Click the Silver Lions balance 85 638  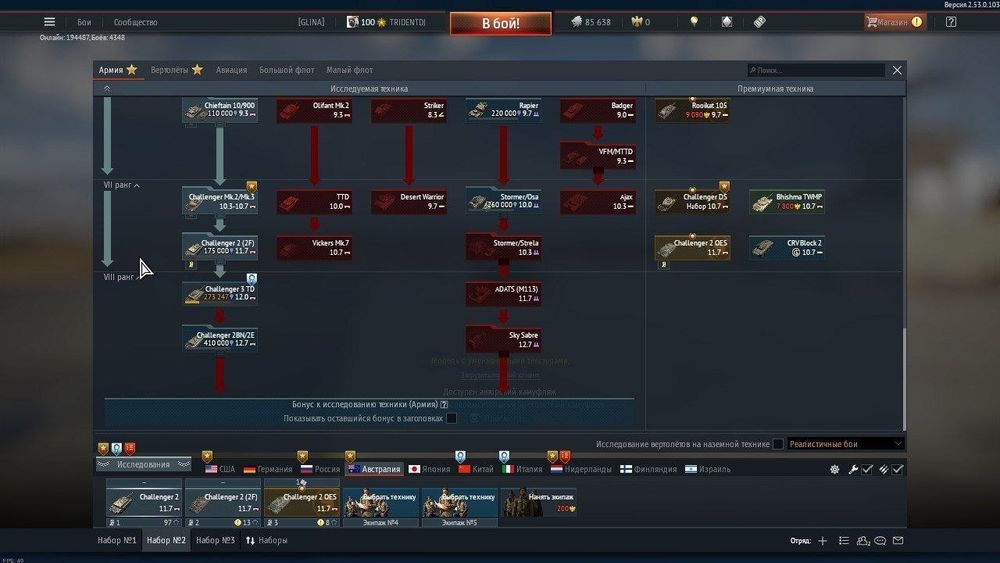pos(591,22)
